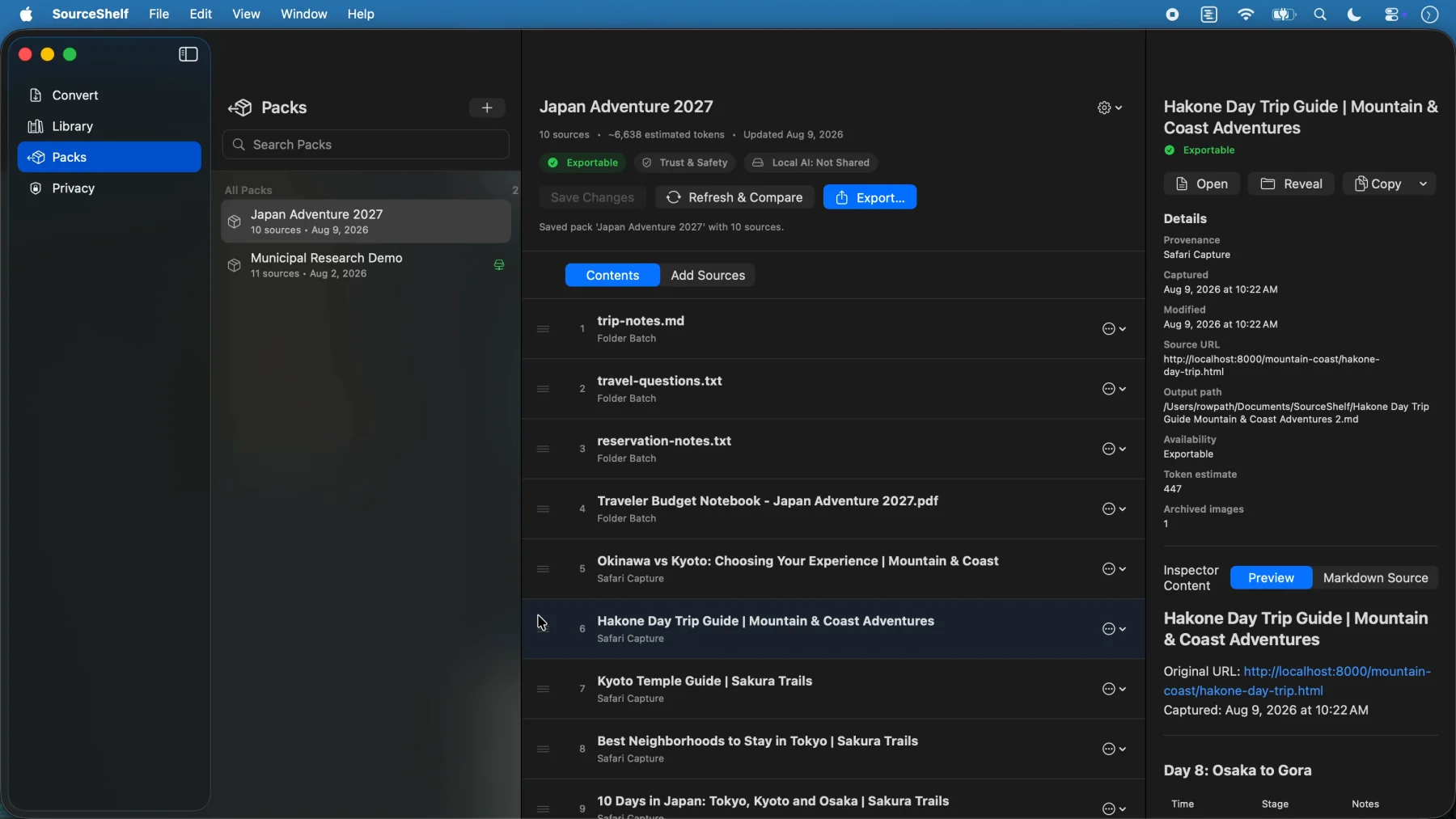
Task: Click drag handle for reservation-notes.txt row
Action: [x=543, y=449]
